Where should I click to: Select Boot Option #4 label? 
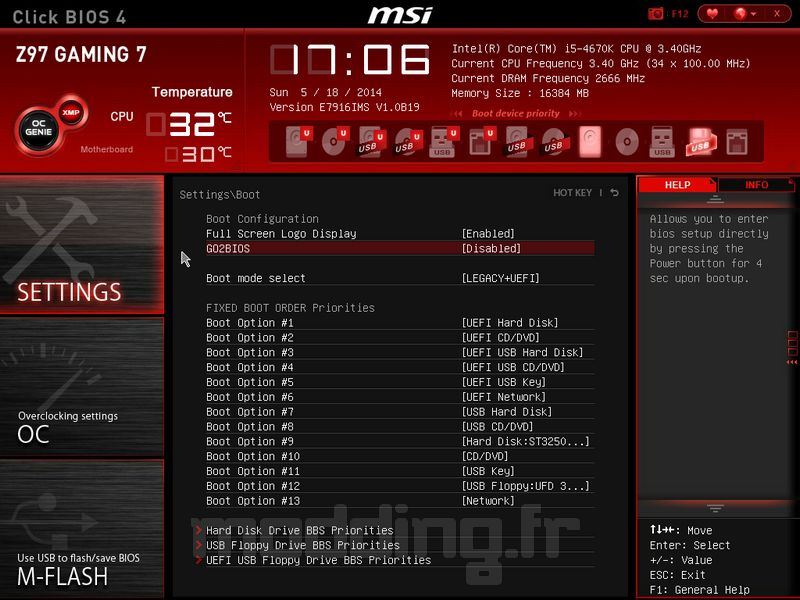point(249,367)
